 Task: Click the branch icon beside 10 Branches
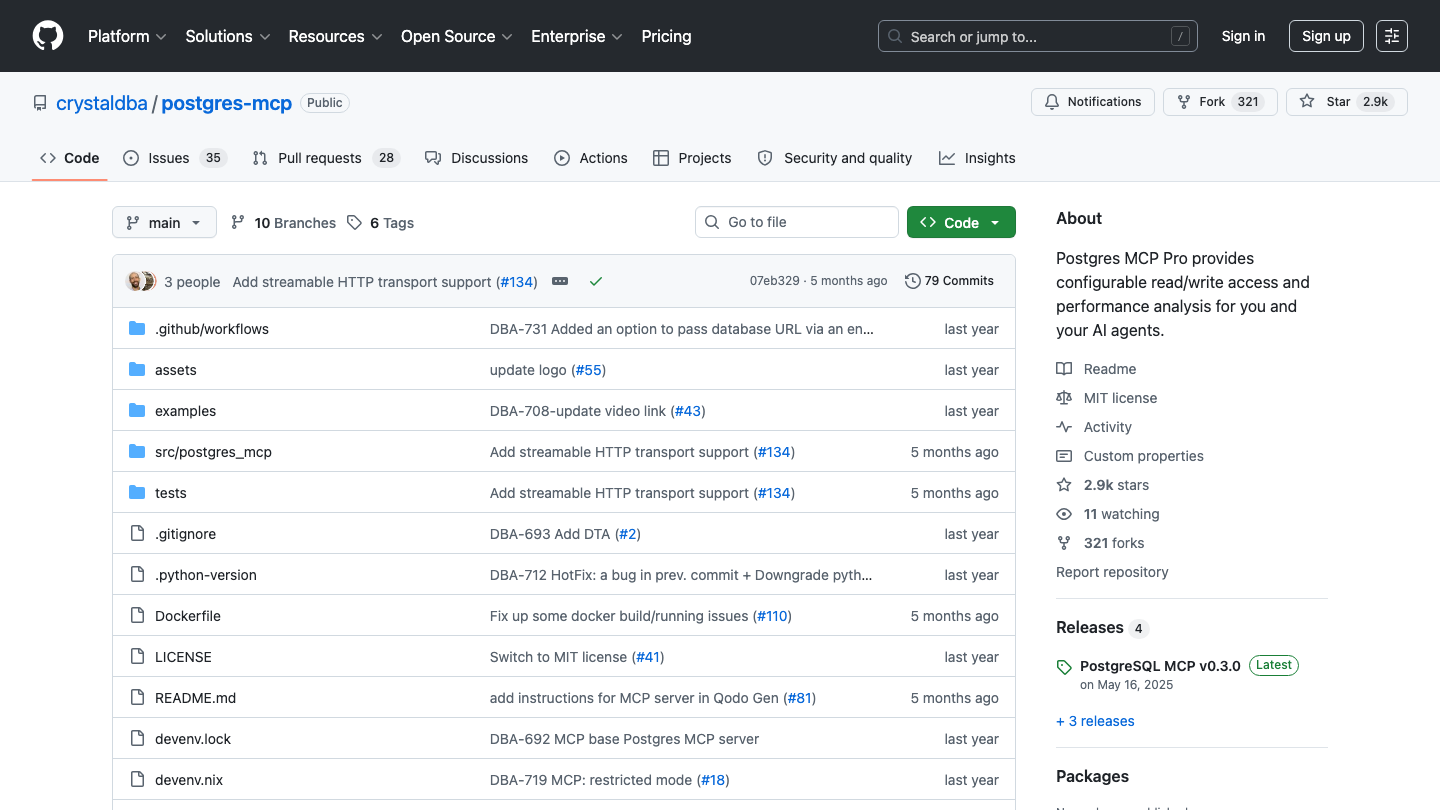238,223
